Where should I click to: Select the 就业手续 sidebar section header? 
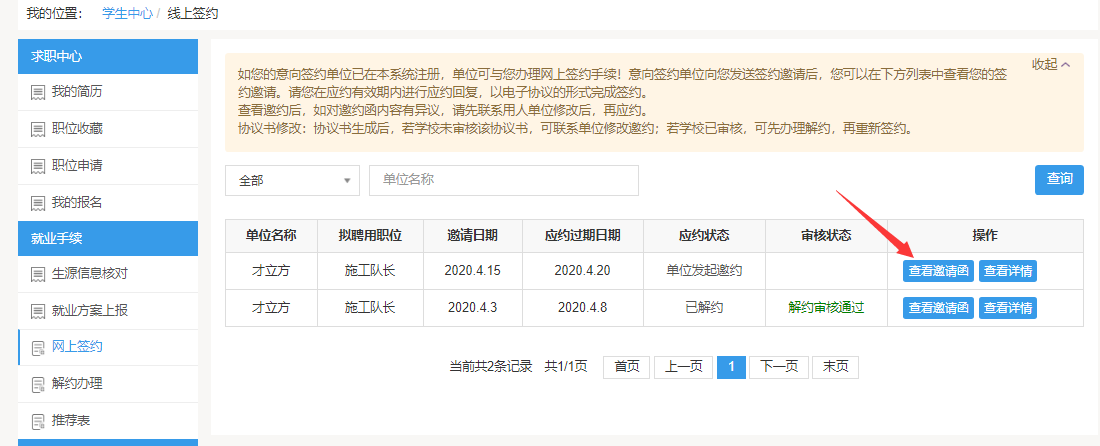[x=108, y=238]
